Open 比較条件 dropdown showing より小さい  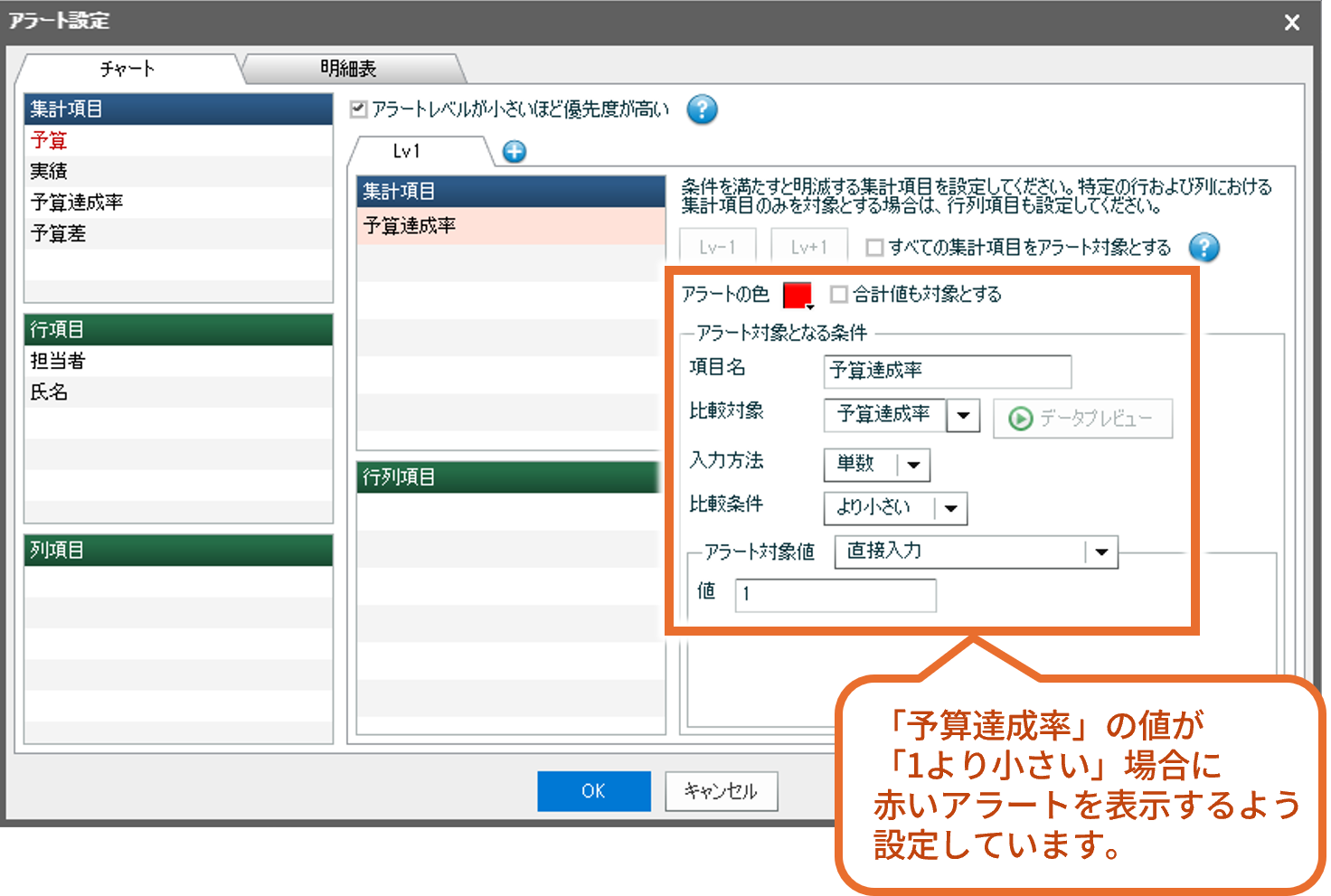tap(950, 508)
